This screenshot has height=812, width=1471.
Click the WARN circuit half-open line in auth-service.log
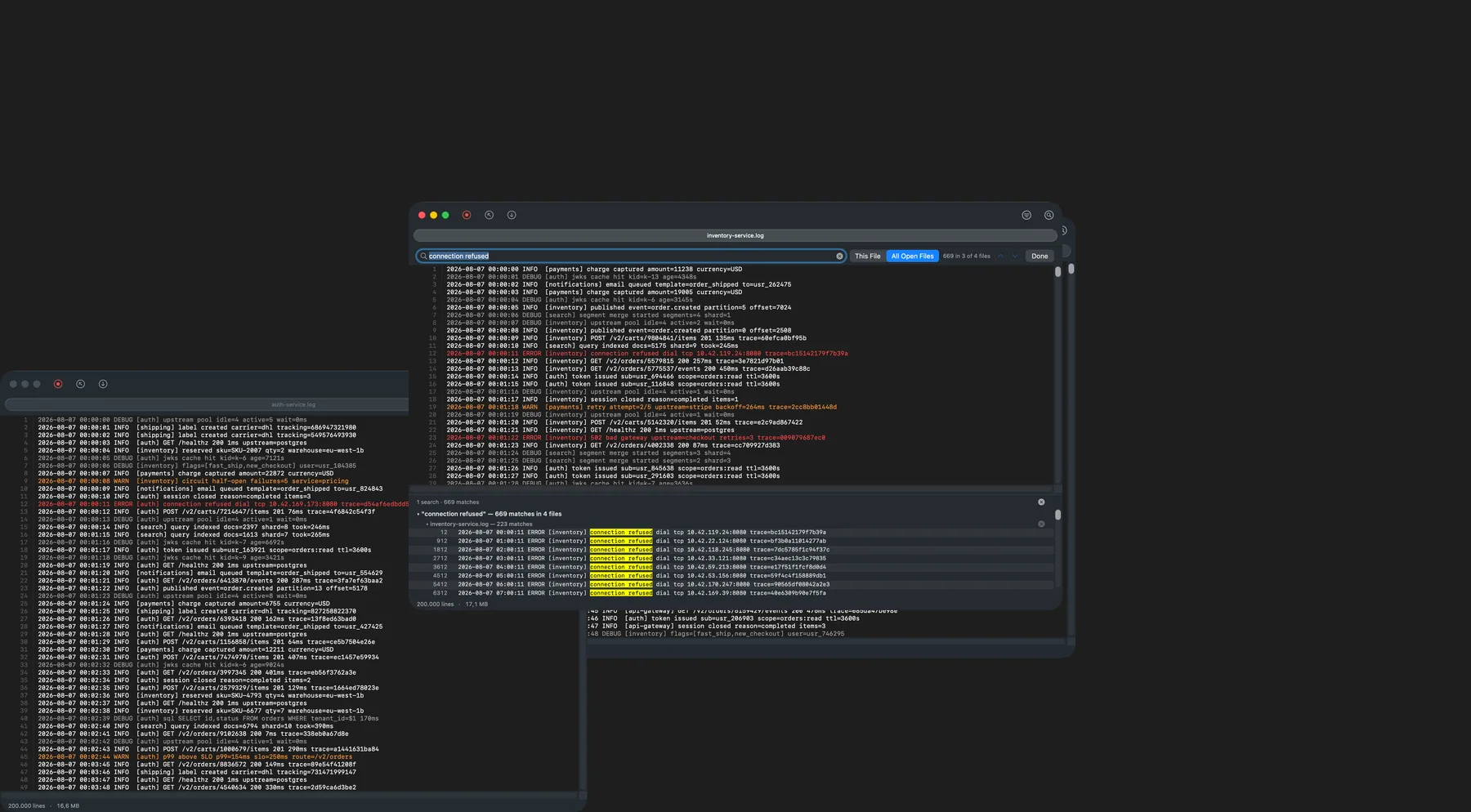193,481
